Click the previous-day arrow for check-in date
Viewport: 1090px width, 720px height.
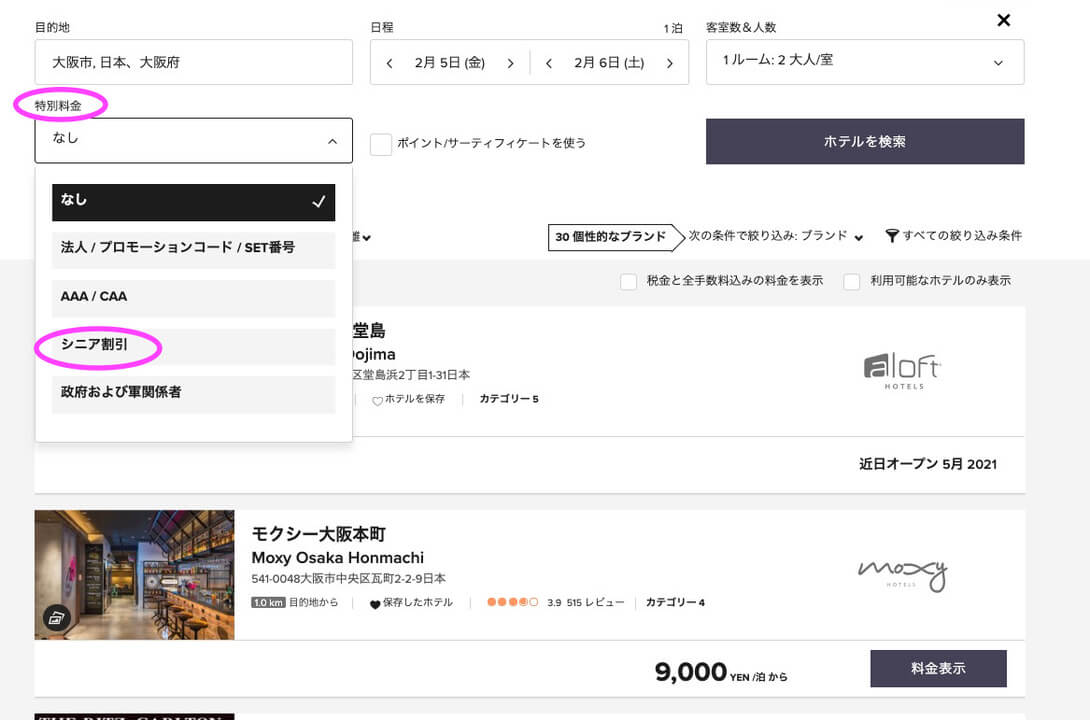[390, 63]
